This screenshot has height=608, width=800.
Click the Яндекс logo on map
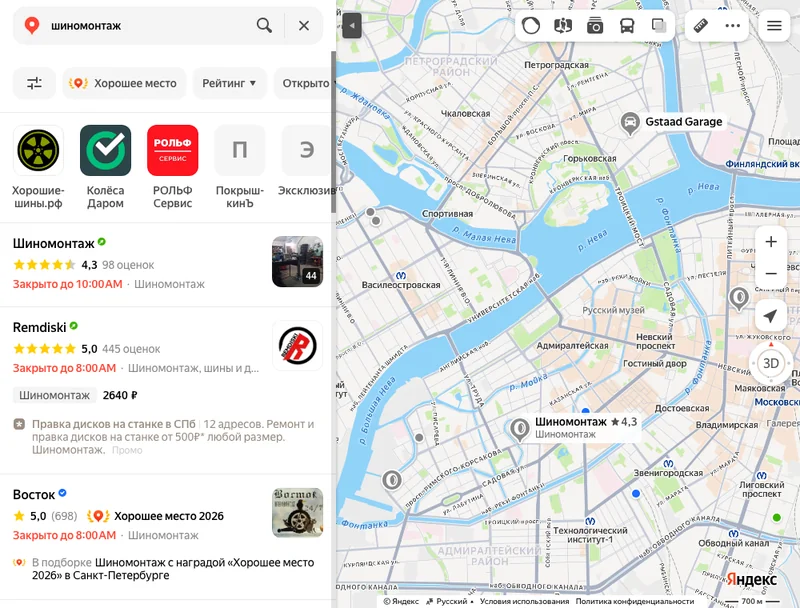click(752, 579)
